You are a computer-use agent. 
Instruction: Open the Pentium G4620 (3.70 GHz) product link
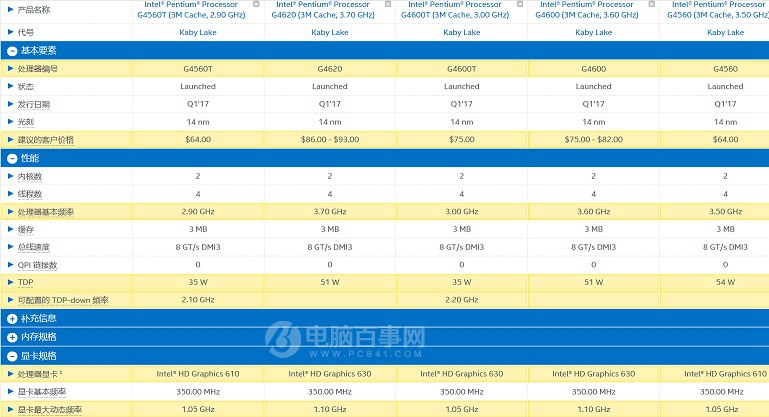[323, 9]
